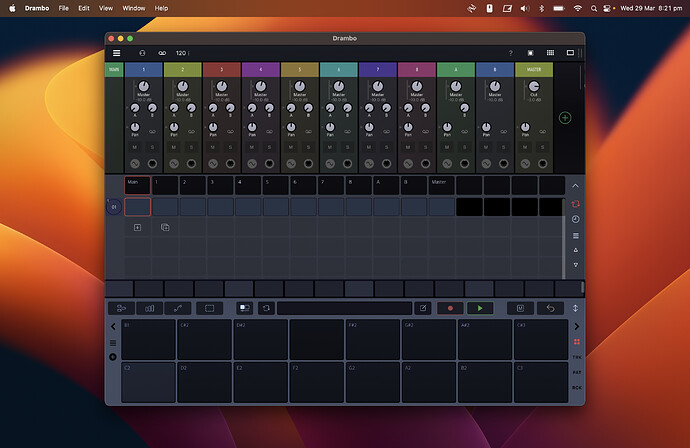Open macOS Spotlight search icon
Screen dimensions: 690x448
(594, 8)
